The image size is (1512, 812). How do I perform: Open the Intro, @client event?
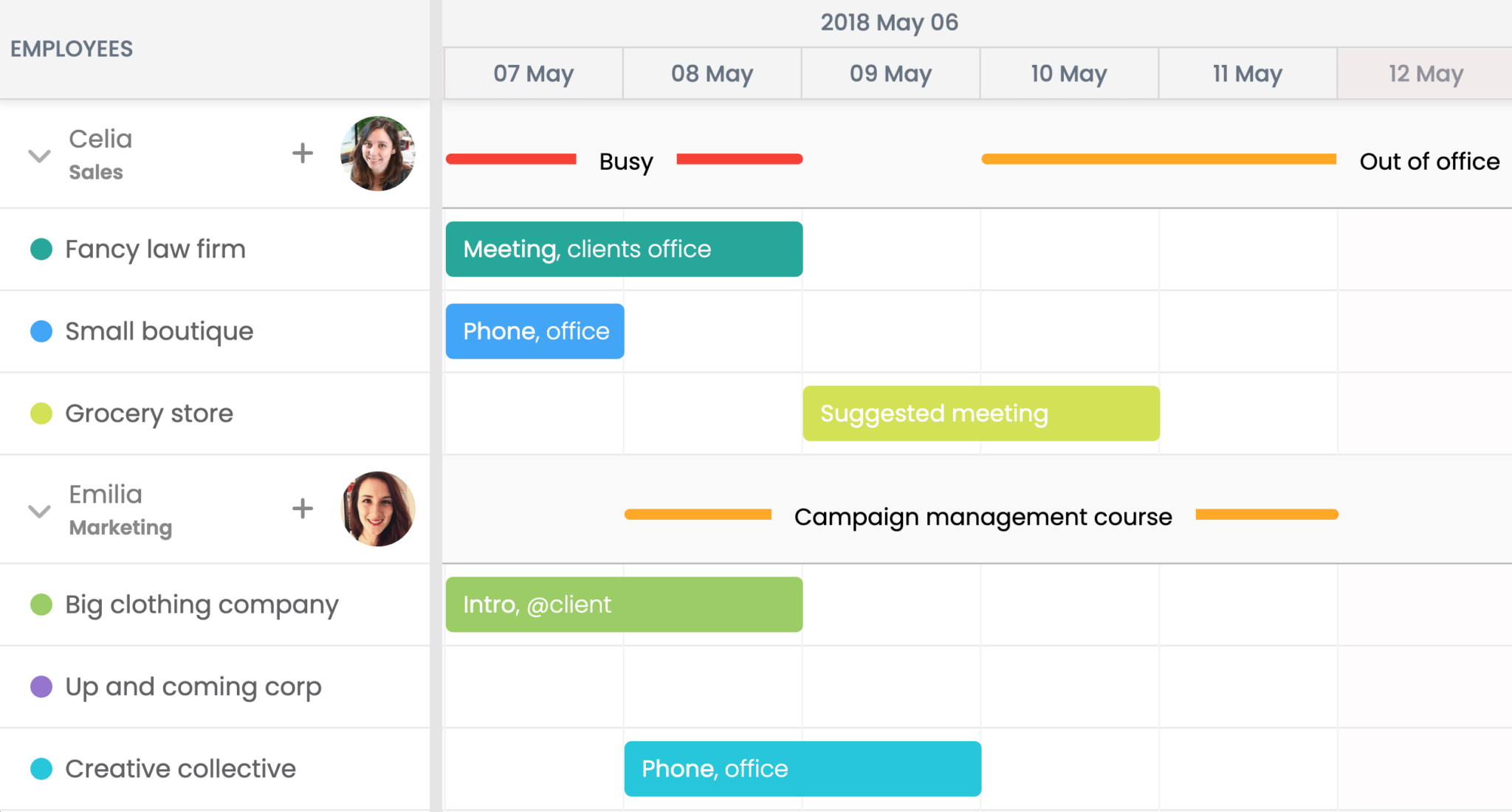(x=624, y=605)
